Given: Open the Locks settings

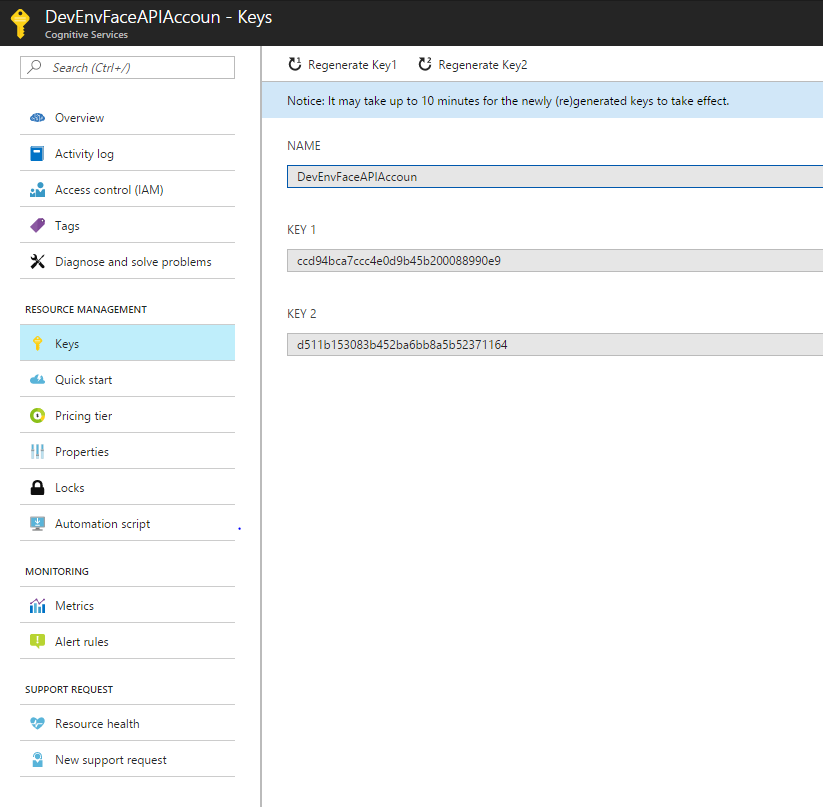Looking at the screenshot, I should pos(128,487).
